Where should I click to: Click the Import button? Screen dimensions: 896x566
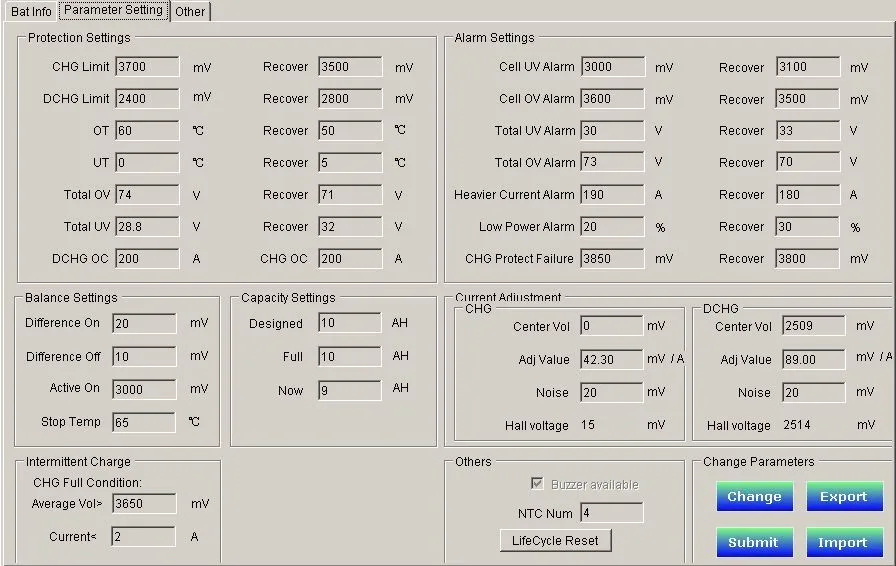(x=844, y=542)
